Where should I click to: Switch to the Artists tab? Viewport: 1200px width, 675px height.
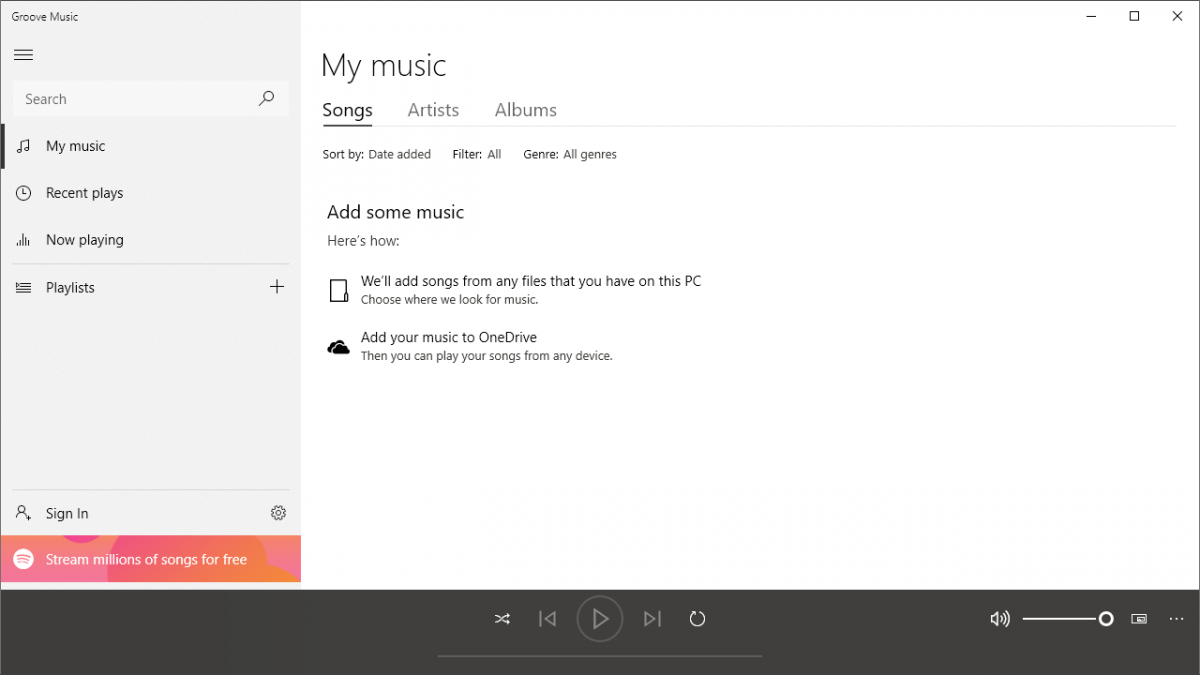click(433, 110)
